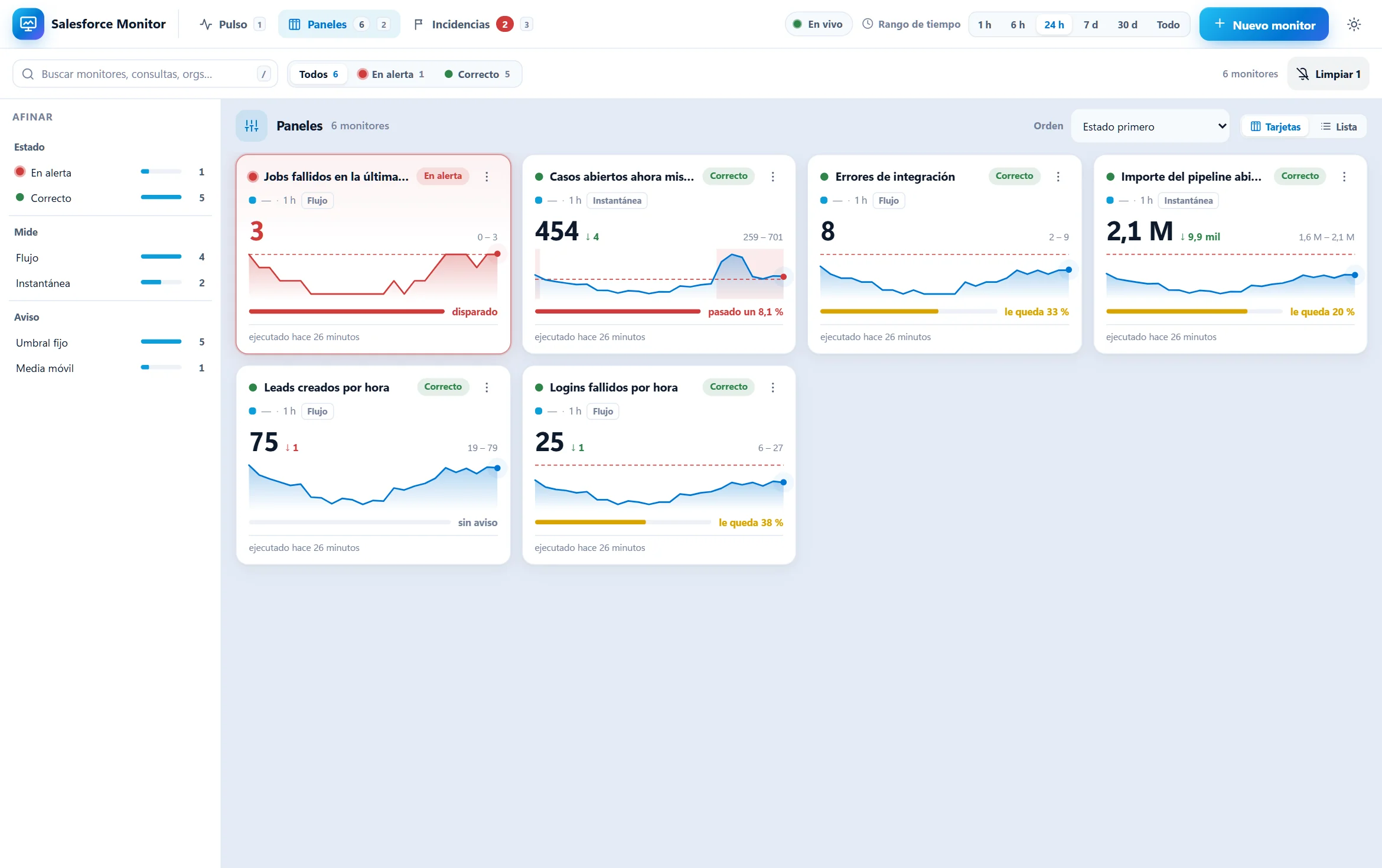Focus the Buscar monitores search field
The image size is (1382, 868).
click(x=145, y=74)
